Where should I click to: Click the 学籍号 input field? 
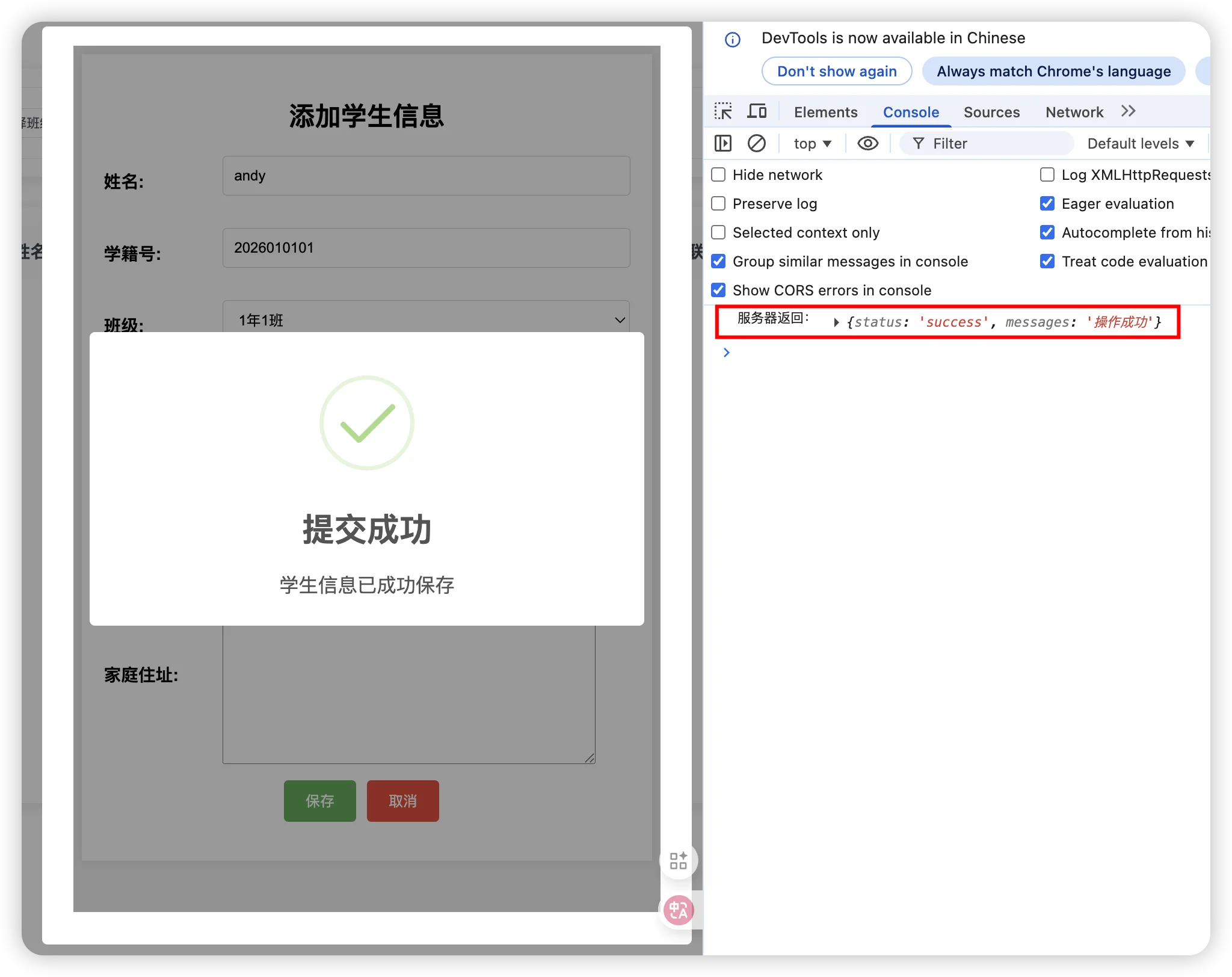point(427,248)
